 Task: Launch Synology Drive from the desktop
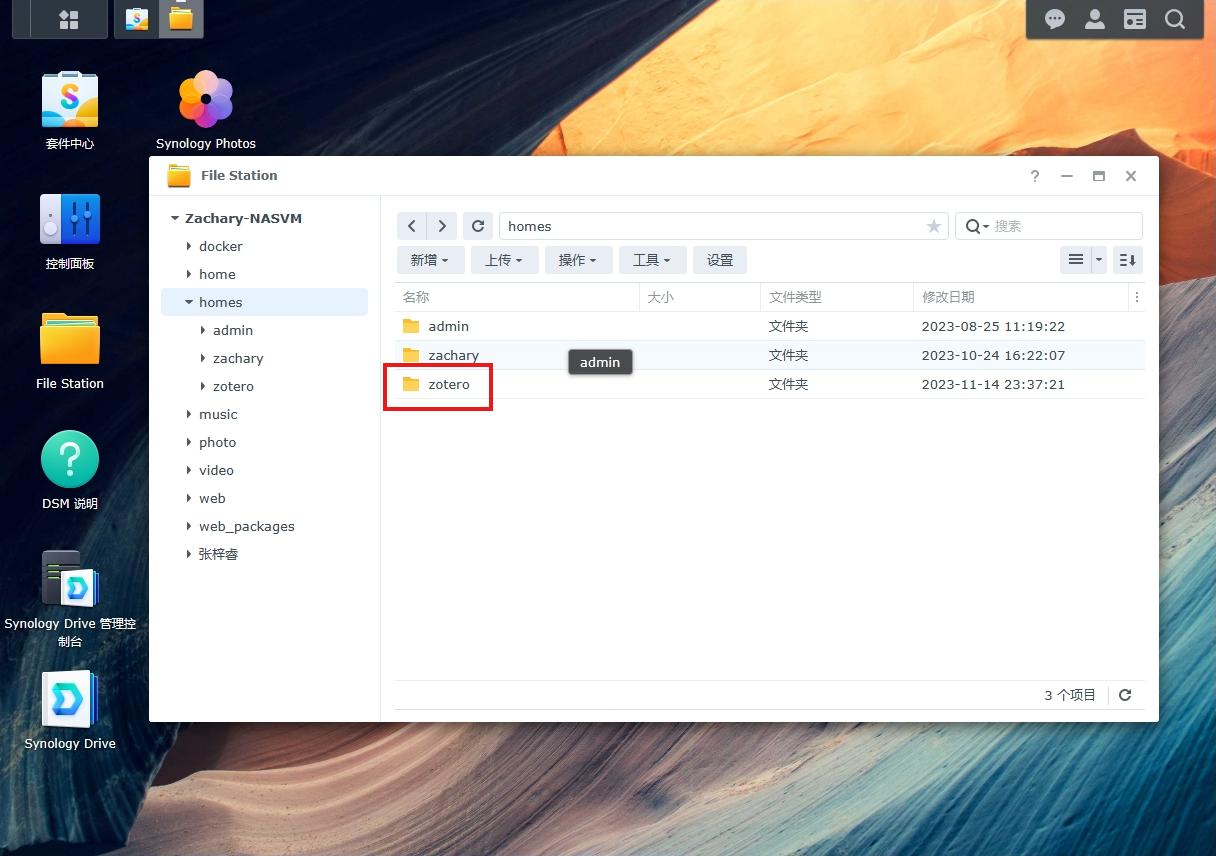click(70, 710)
